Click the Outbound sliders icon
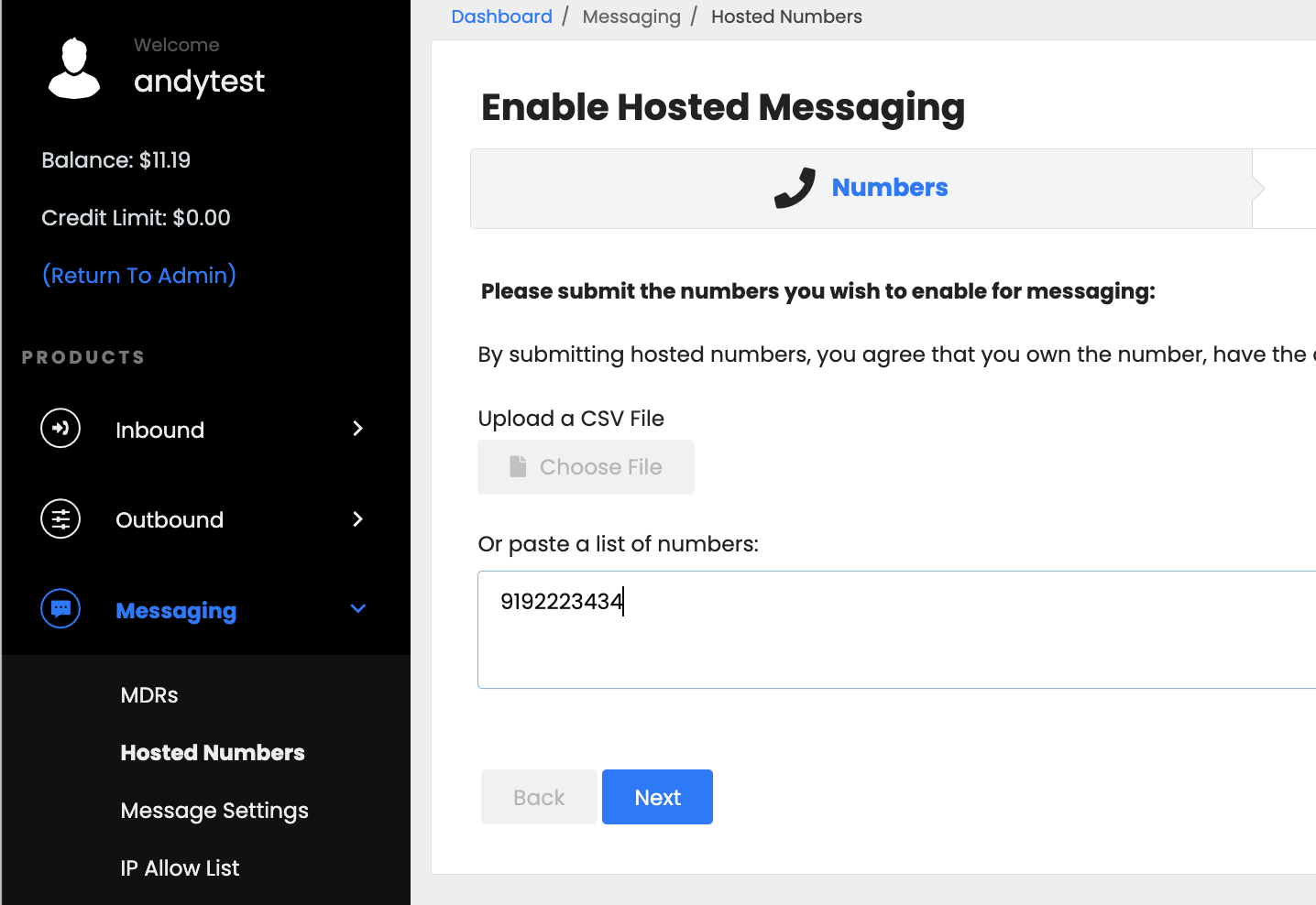The image size is (1316, 905). point(60,519)
